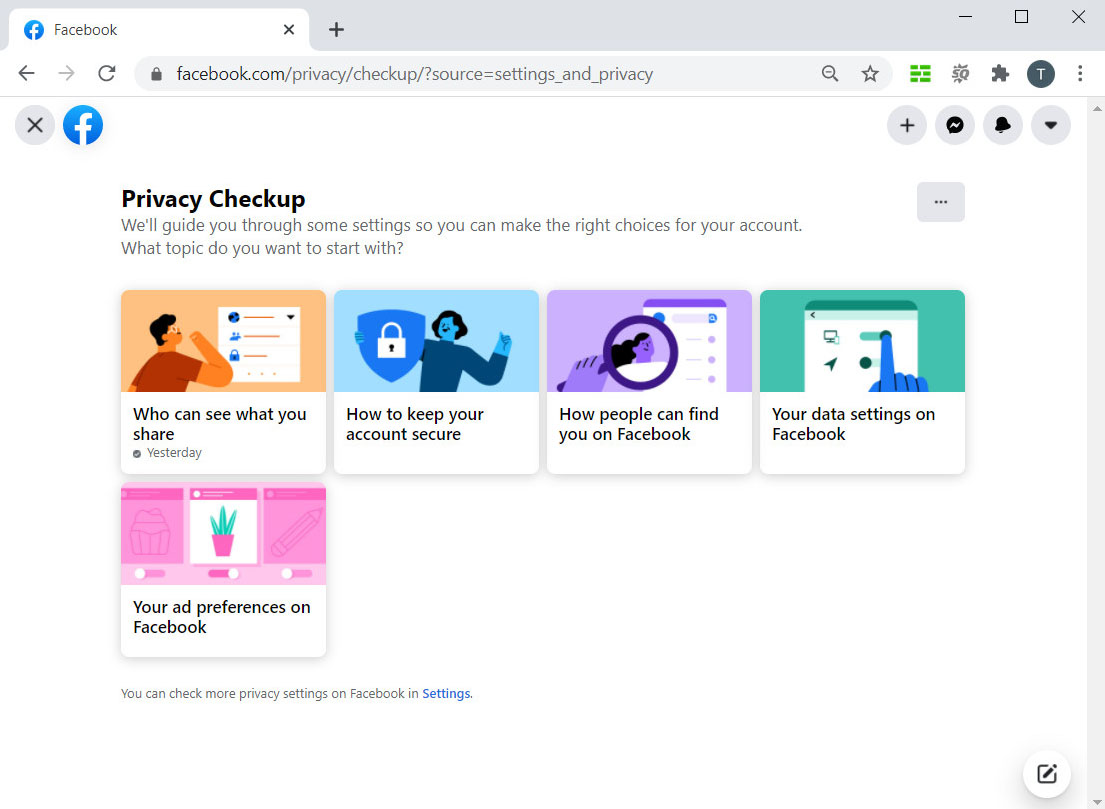This screenshot has width=1105, height=809.
Task: Open 'Your data settings on Facebook' card
Action: (863, 382)
